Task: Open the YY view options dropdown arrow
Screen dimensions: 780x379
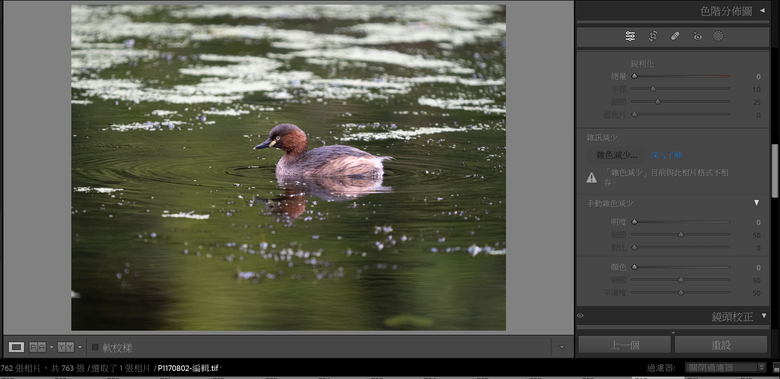Action: click(x=80, y=347)
